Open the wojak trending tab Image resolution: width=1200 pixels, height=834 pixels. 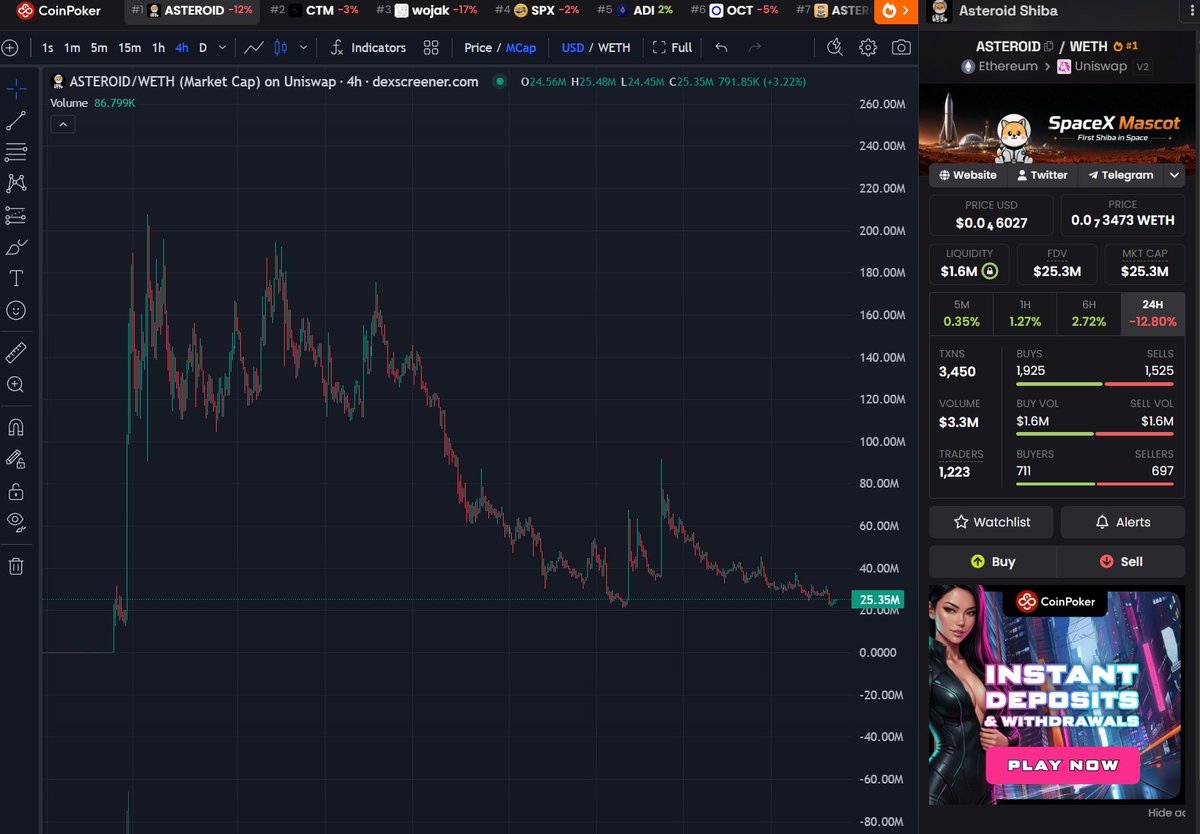[x=426, y=10]
